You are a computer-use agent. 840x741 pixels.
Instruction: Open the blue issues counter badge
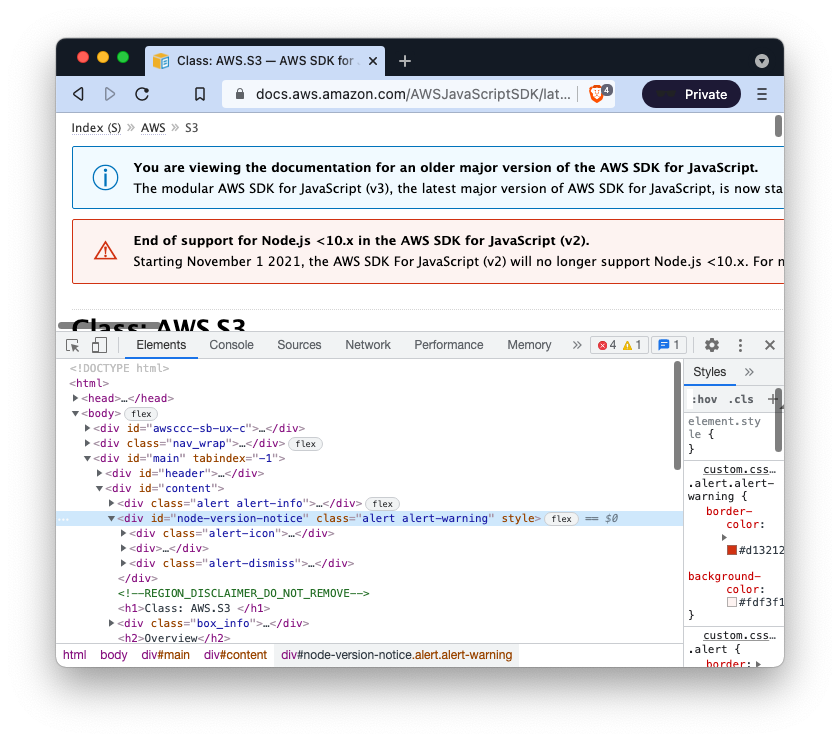[669, 345]
